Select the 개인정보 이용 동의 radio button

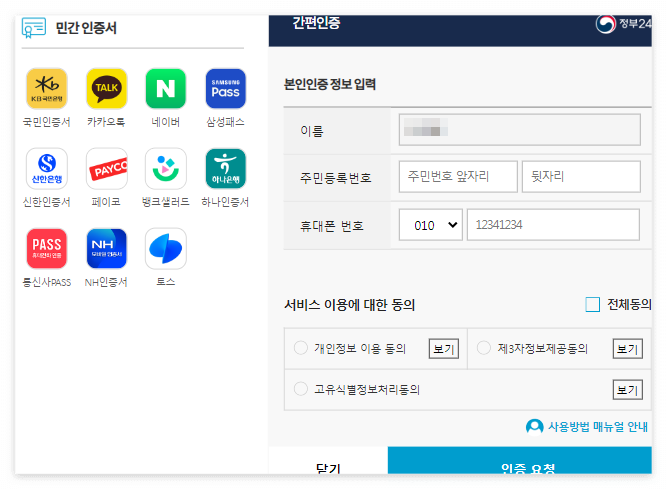301,348
